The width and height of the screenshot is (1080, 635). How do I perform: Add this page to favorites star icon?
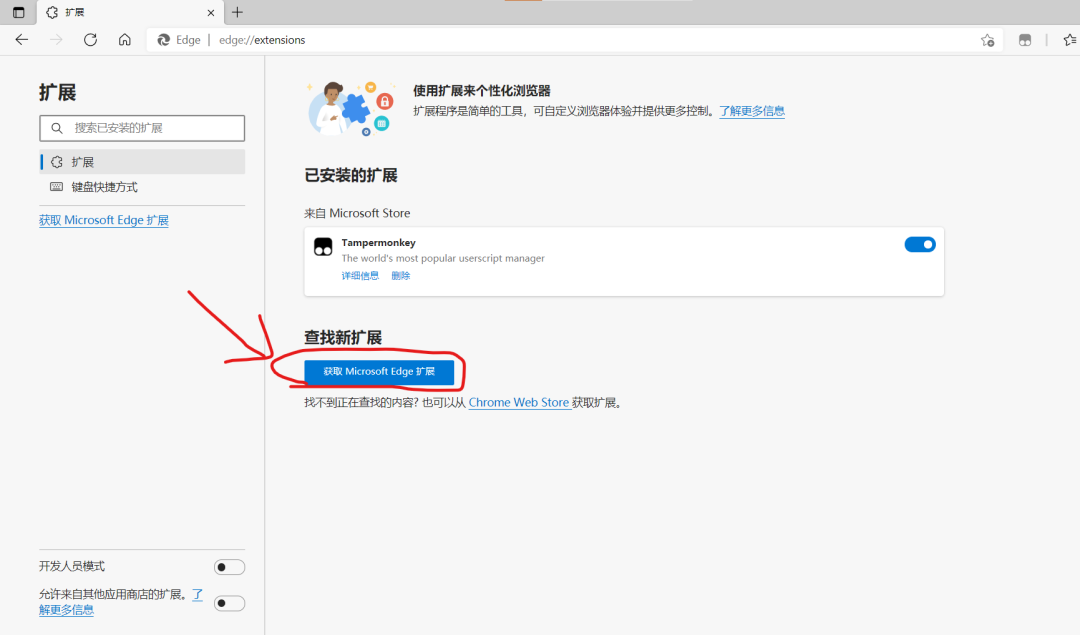coord(988,40)
